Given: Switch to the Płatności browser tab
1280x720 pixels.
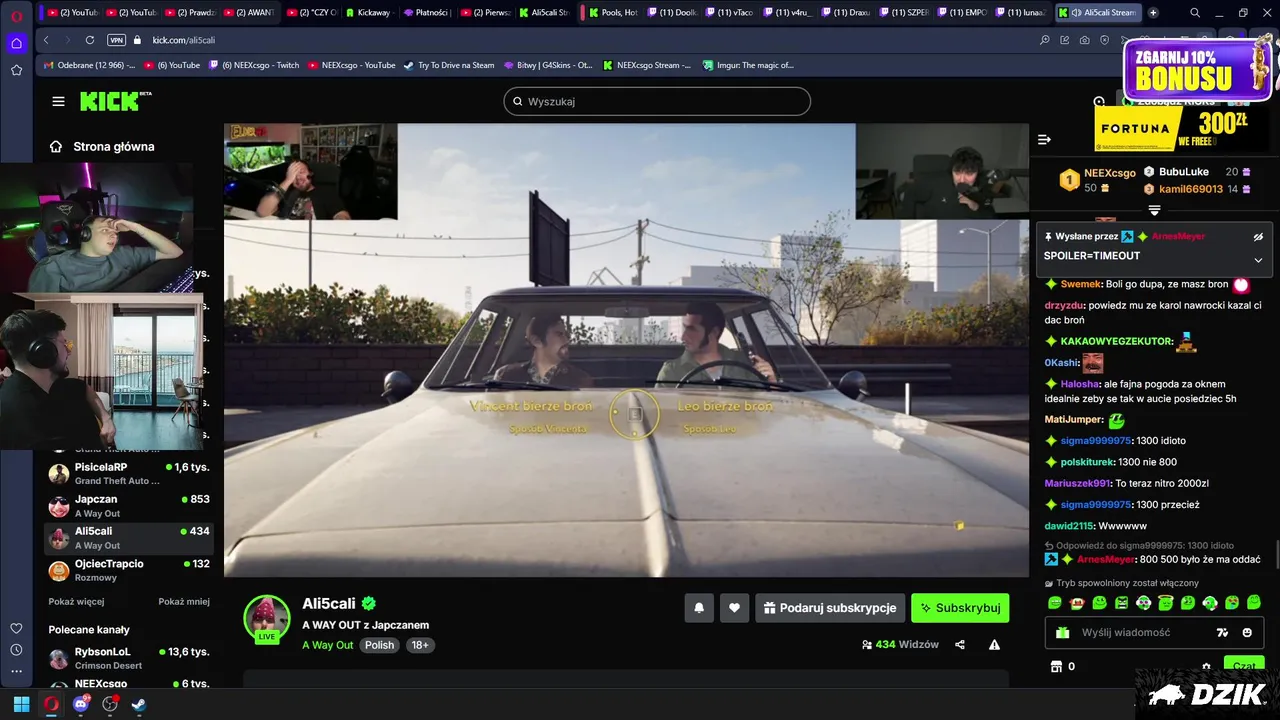Looking at the screenshot, I should pyautogui.click(x=427, y=12).
